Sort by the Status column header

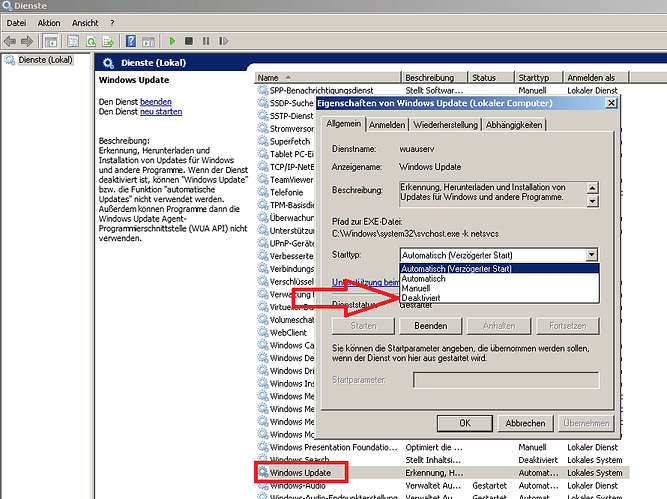tap(491, 78)
